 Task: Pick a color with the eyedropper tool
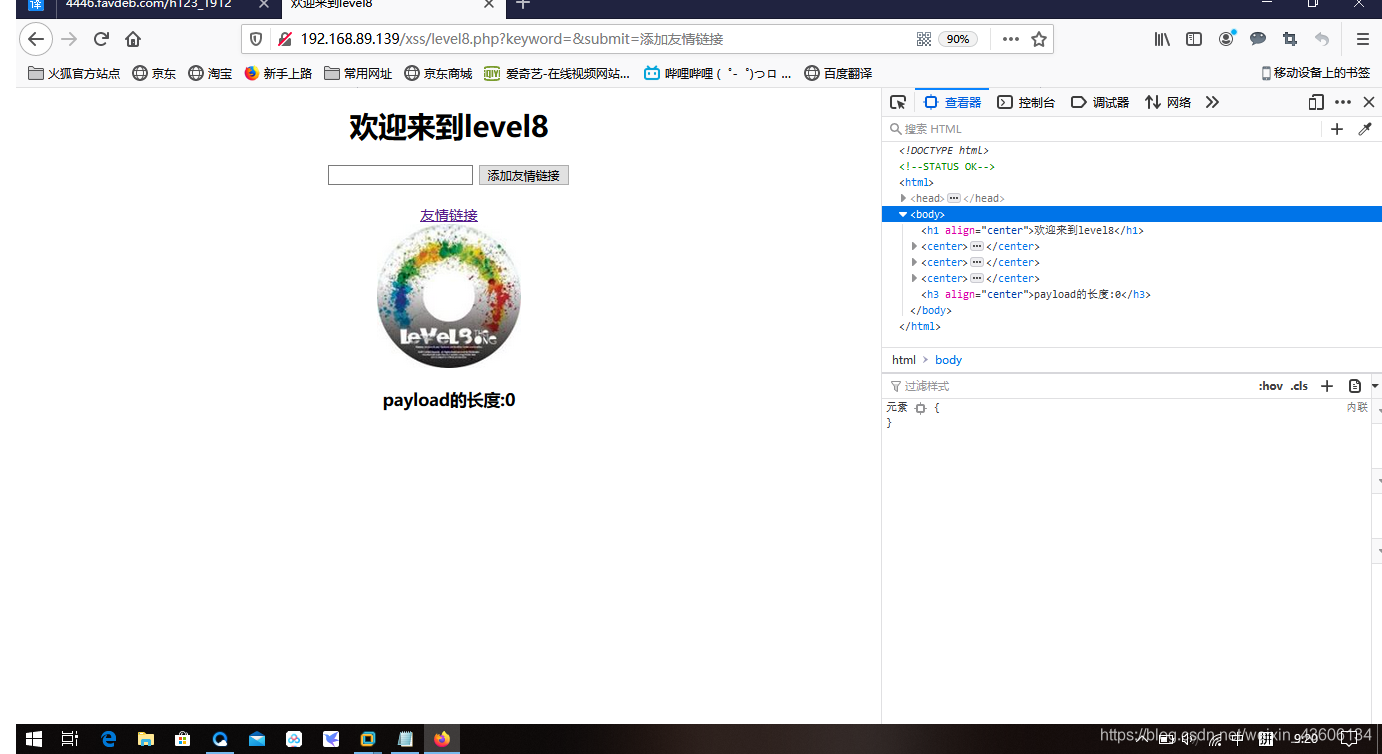pos(1366,129)
